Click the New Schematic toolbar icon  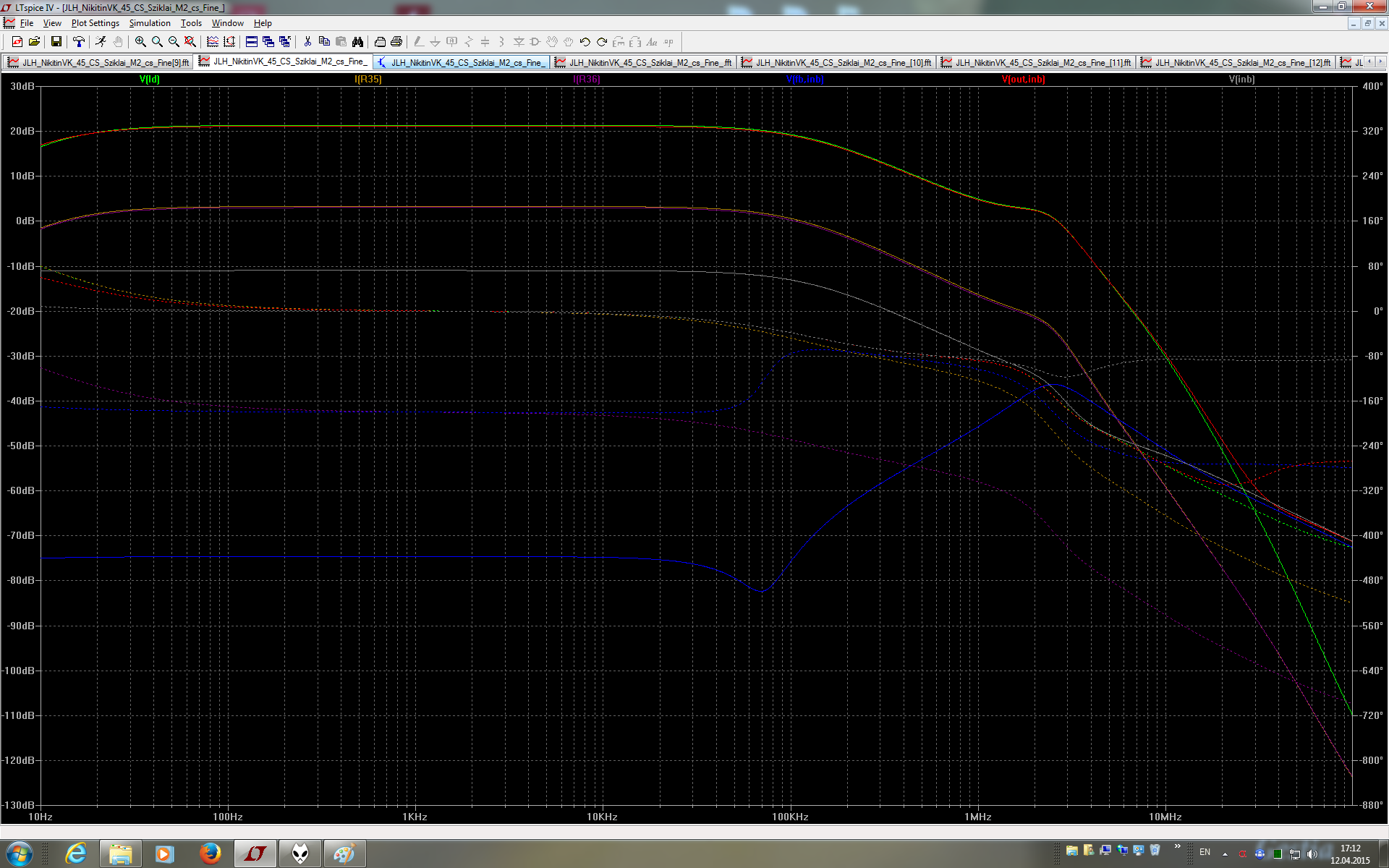pyautogui.click(x=17, y=42)
